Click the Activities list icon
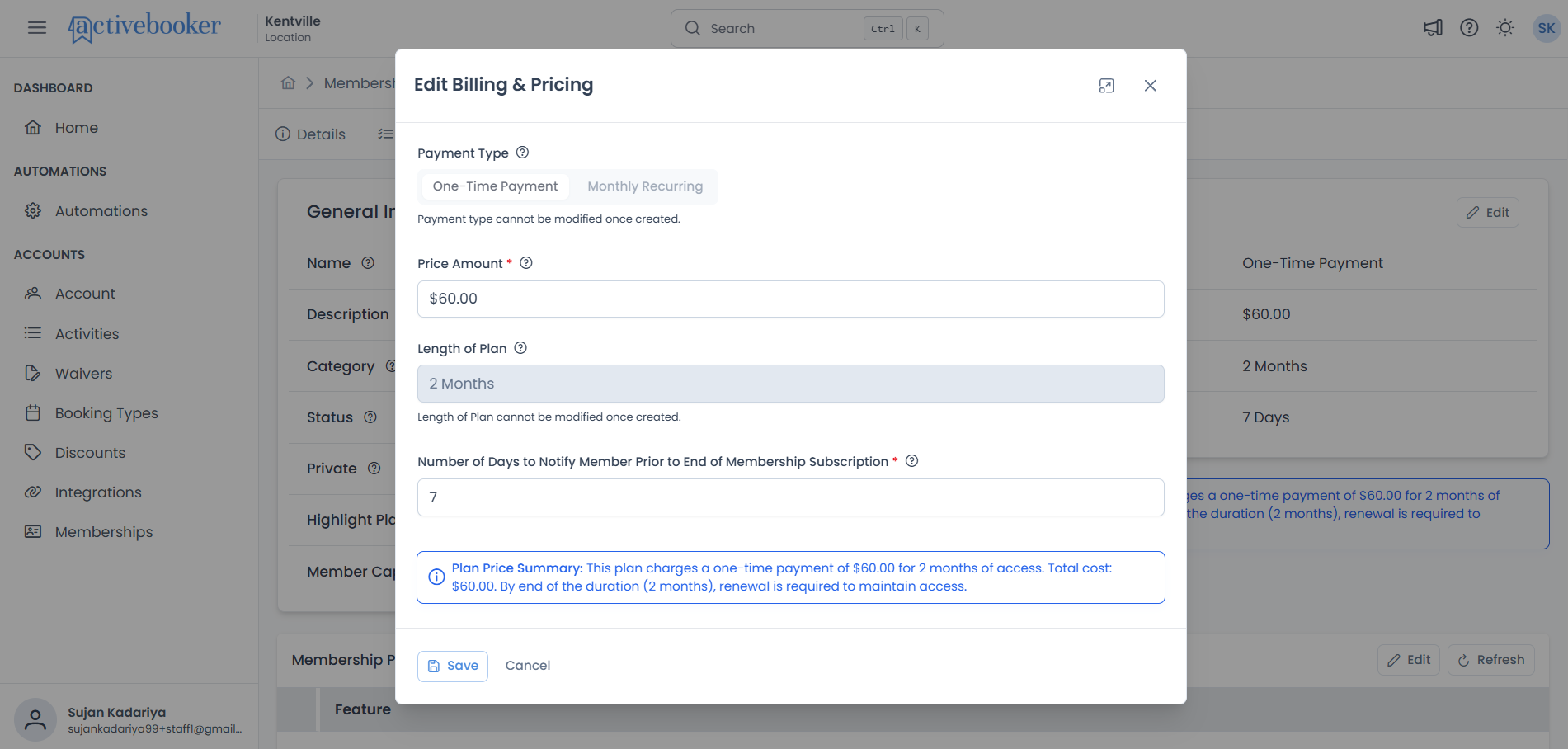This screenshot has width=1568, height=749. coord(33,333)
